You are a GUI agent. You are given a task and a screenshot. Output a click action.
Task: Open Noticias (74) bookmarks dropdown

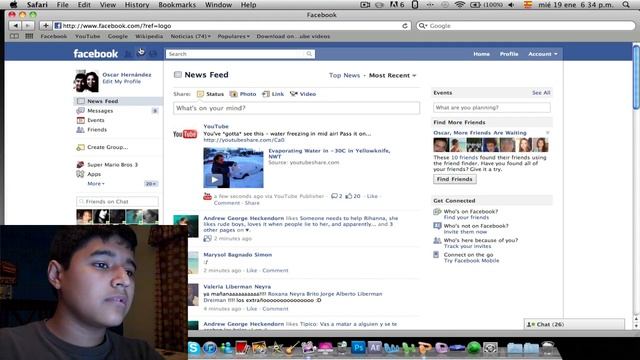191,36
